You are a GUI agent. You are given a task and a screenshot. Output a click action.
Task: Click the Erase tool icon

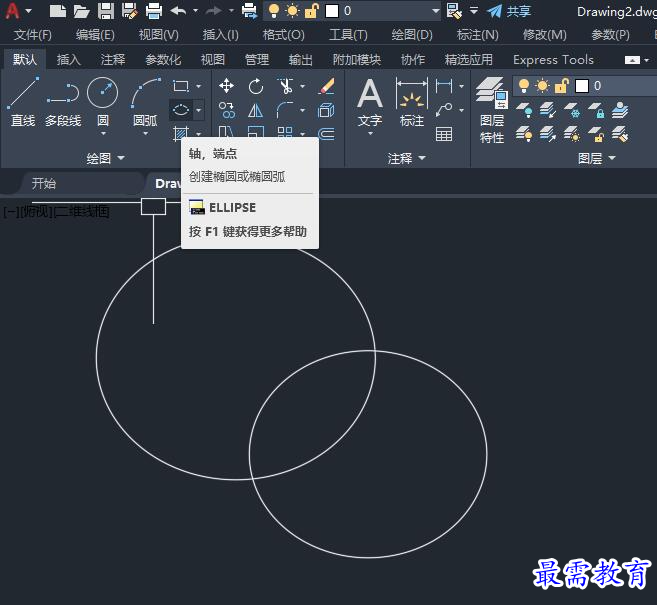pyautogui.click(x=326, y=86)
